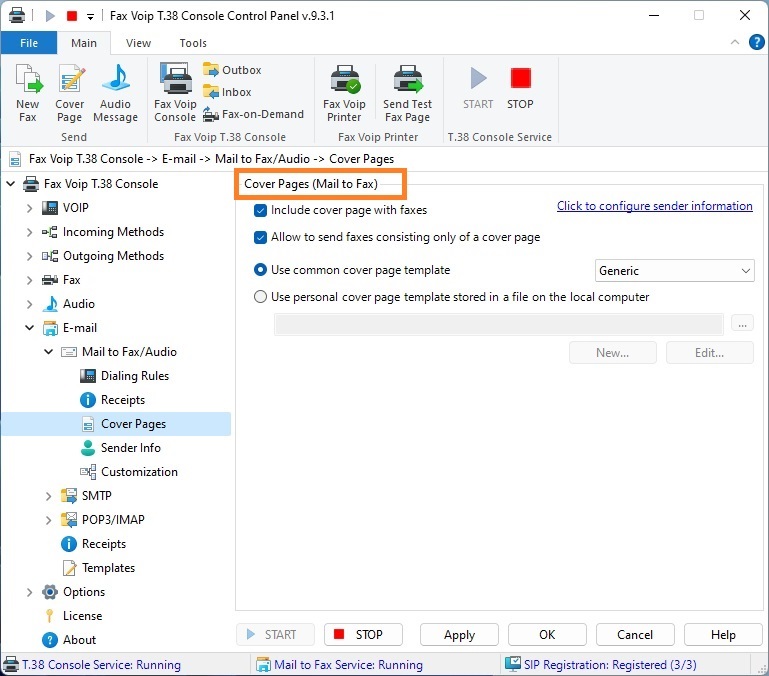This screenshot has width=769, height=676.
Task: Open the Cover Page ribbon tool
Action: (x=70, y=93)
